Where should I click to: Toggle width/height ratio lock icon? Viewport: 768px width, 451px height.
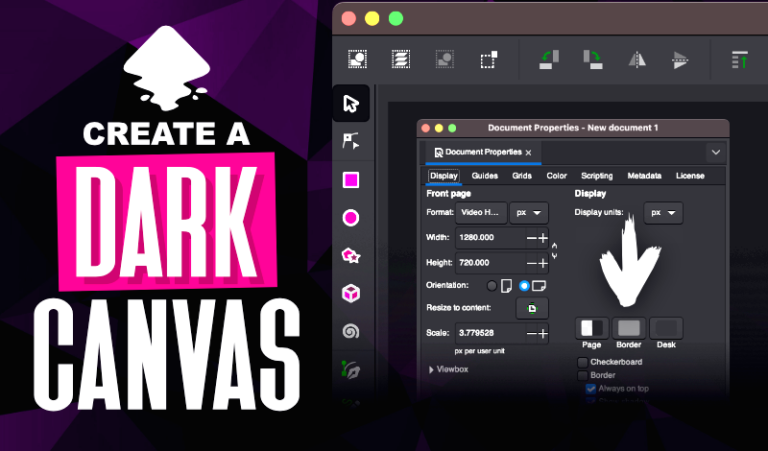tap(554, 250)
